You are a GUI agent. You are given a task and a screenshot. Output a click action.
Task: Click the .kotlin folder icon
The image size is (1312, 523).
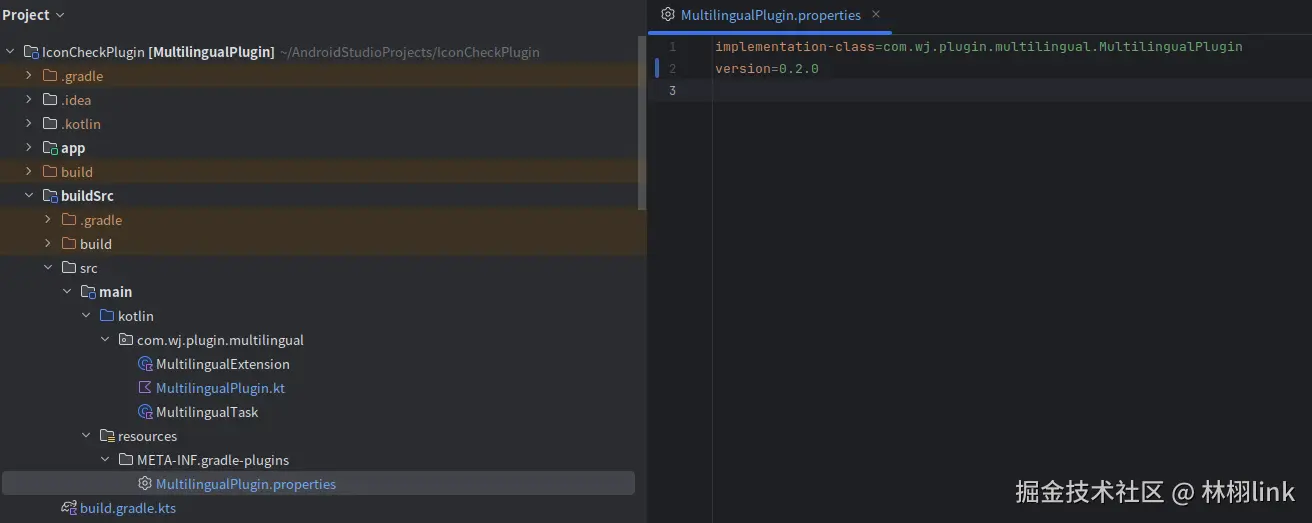click(x=50, y=124)
